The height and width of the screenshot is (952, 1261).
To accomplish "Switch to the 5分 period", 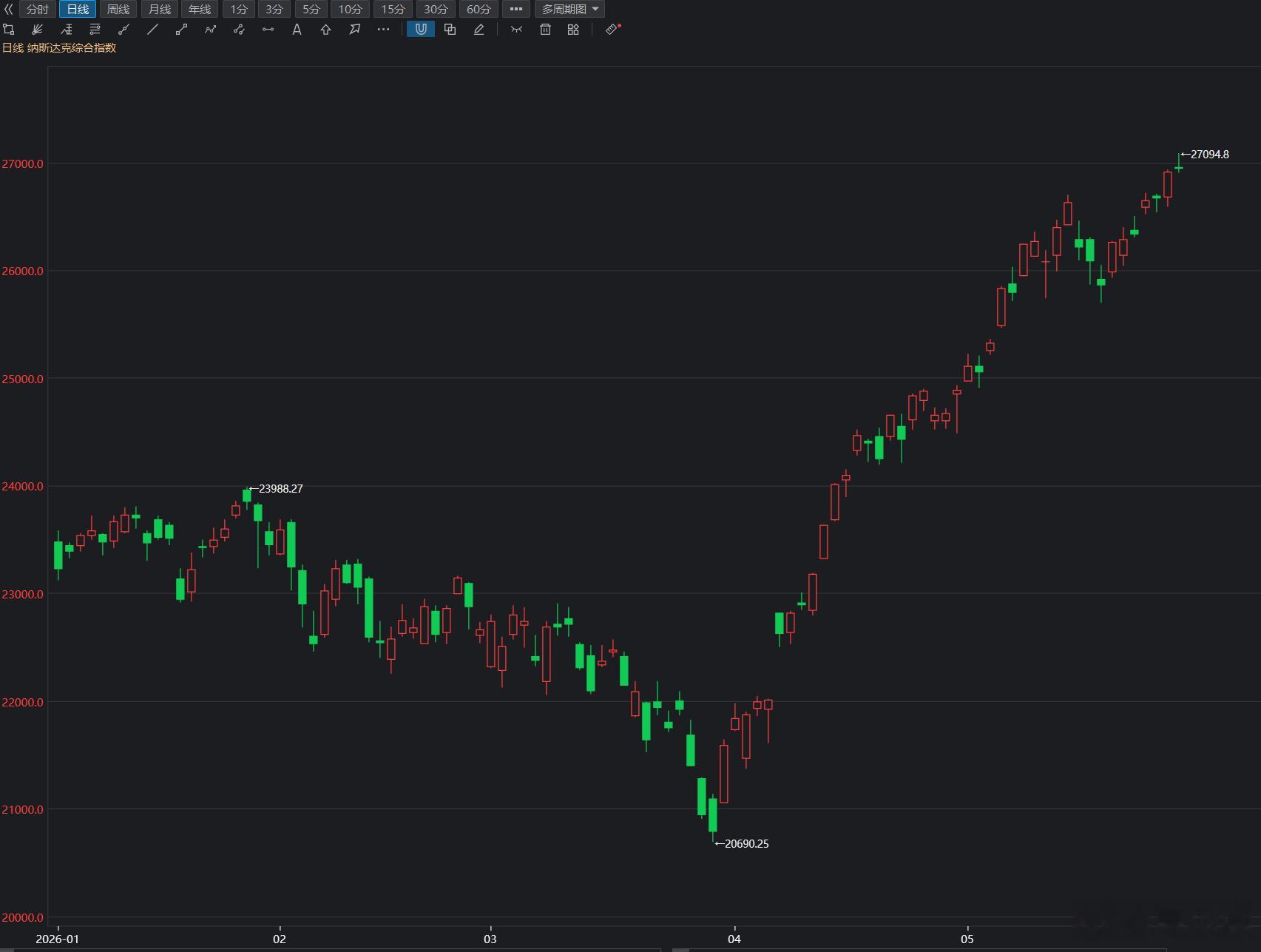I will coord(311,9).
